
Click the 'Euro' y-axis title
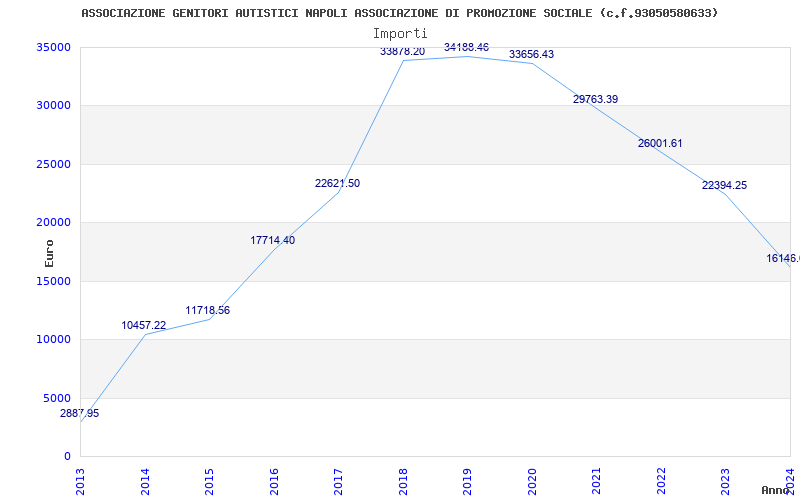point(49,254)
